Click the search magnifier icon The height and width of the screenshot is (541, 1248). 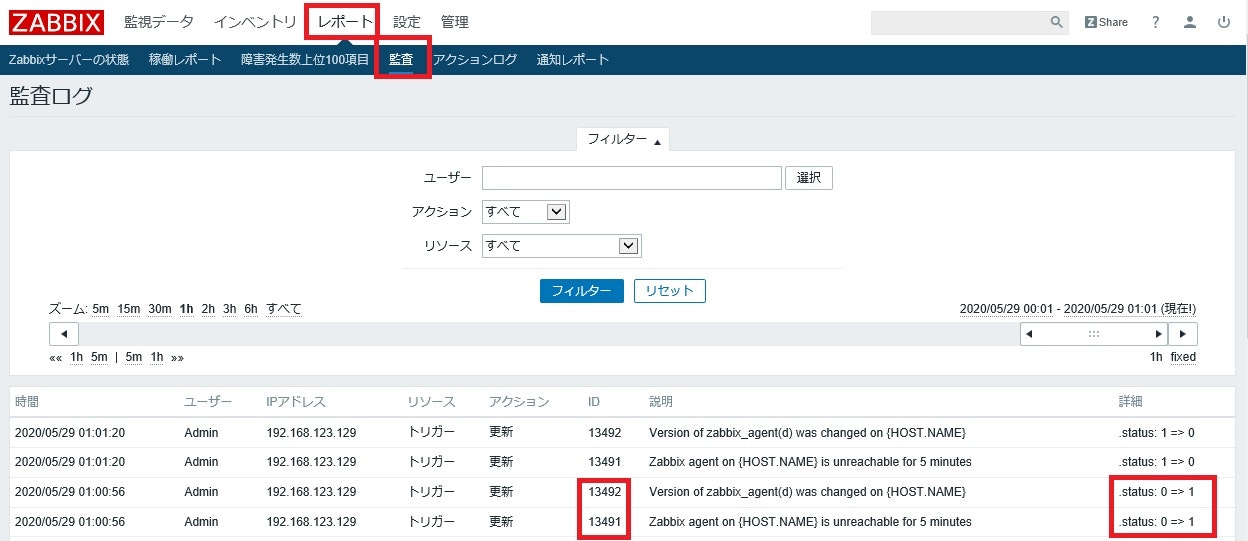[1057, 22]
